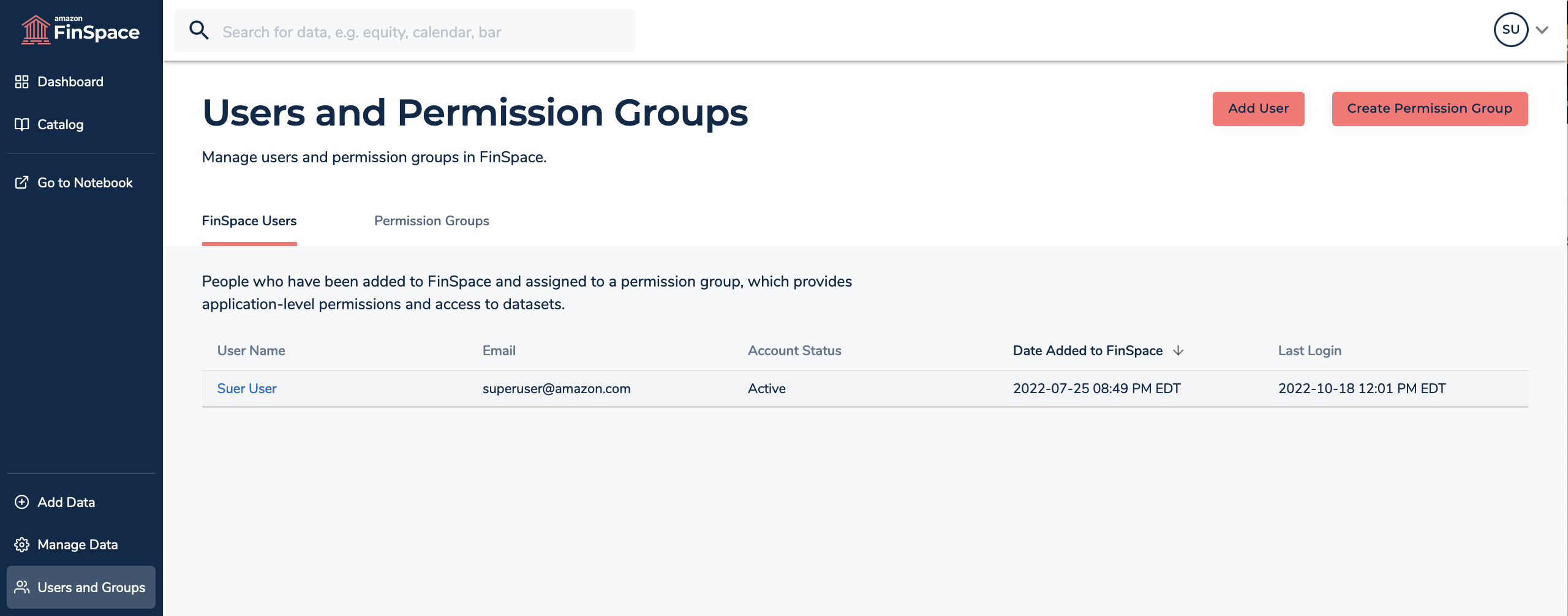Select the FinSpace Users tab
The width and height of the screenshot is (1568, 616).
click(249, 221)
